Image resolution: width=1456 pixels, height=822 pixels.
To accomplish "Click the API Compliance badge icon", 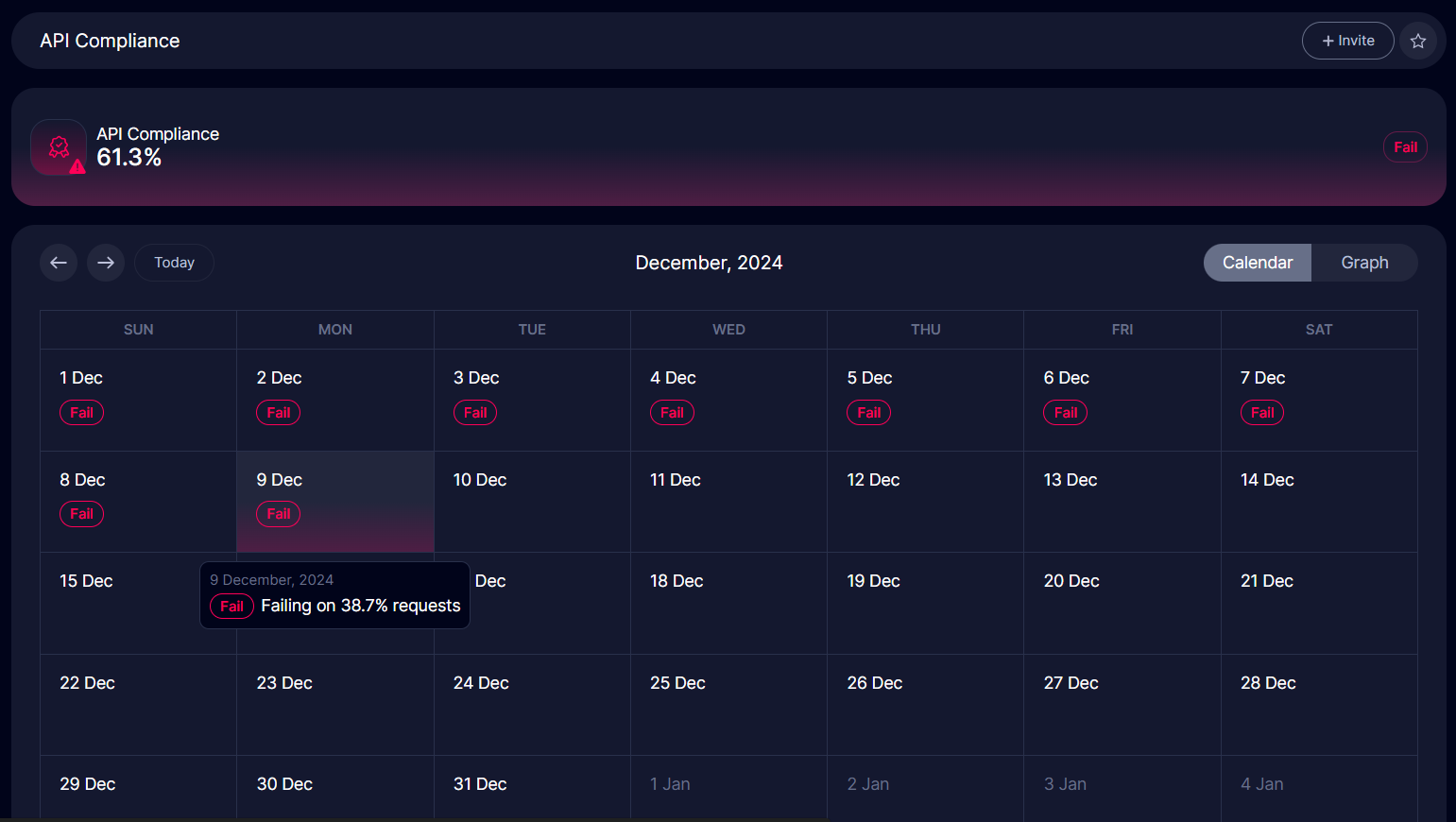I will pyautogui.click(x=59, y=147).
